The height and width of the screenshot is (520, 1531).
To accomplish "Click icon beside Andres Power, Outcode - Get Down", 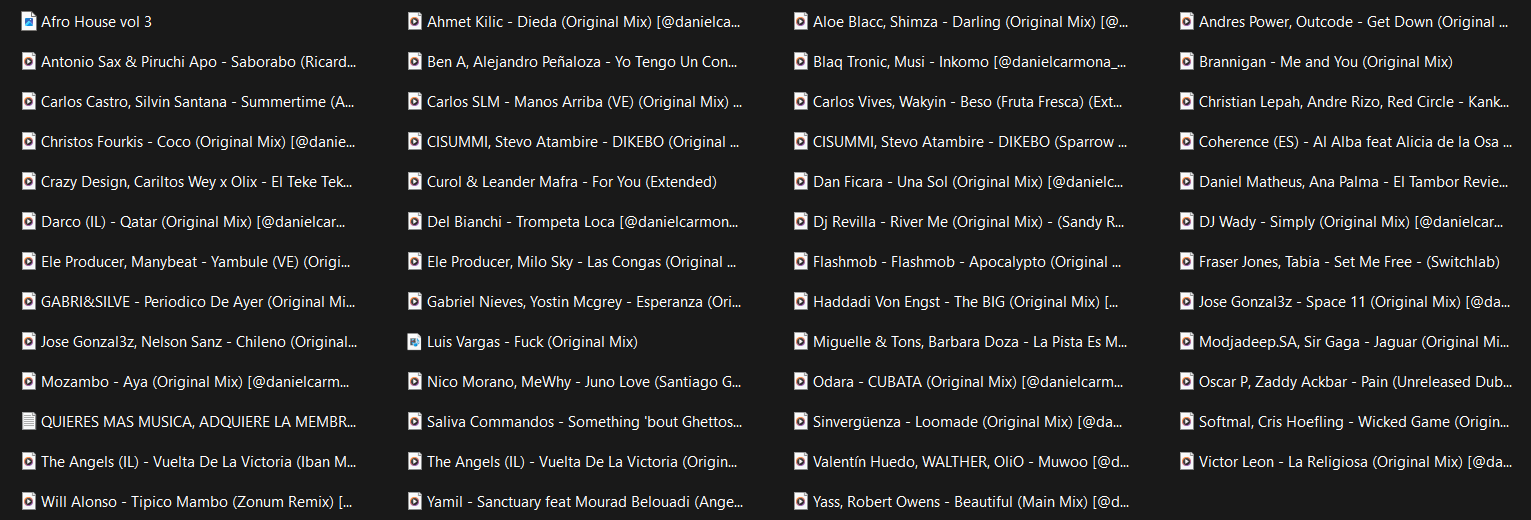I will point(1187,21).
